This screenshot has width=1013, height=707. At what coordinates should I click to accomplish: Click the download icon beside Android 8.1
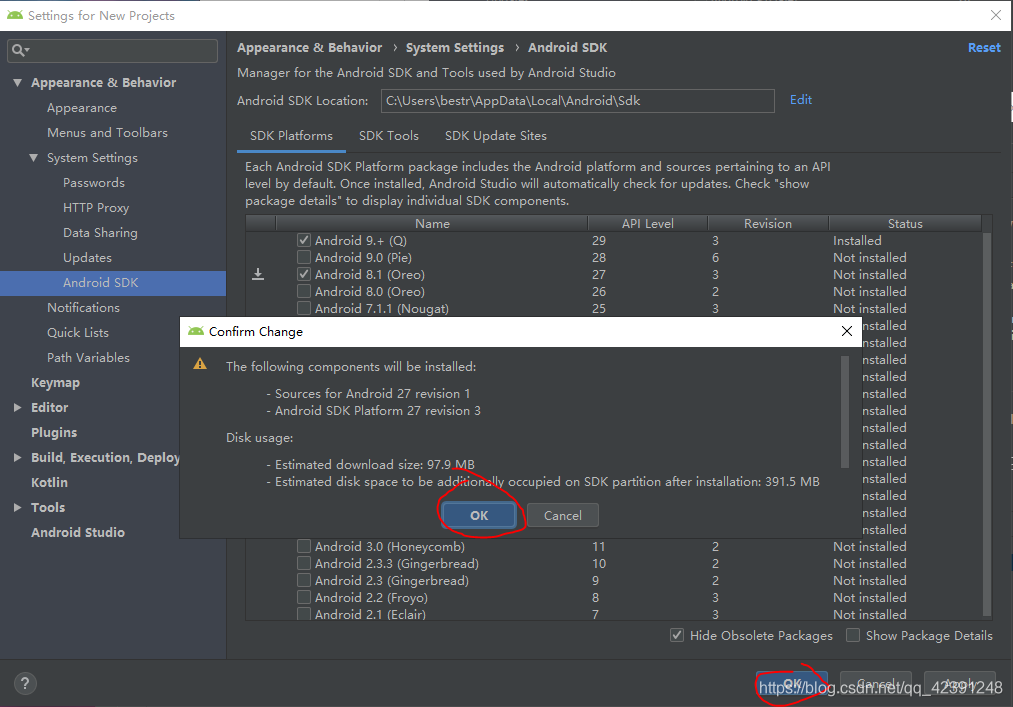tap(260, 274)
